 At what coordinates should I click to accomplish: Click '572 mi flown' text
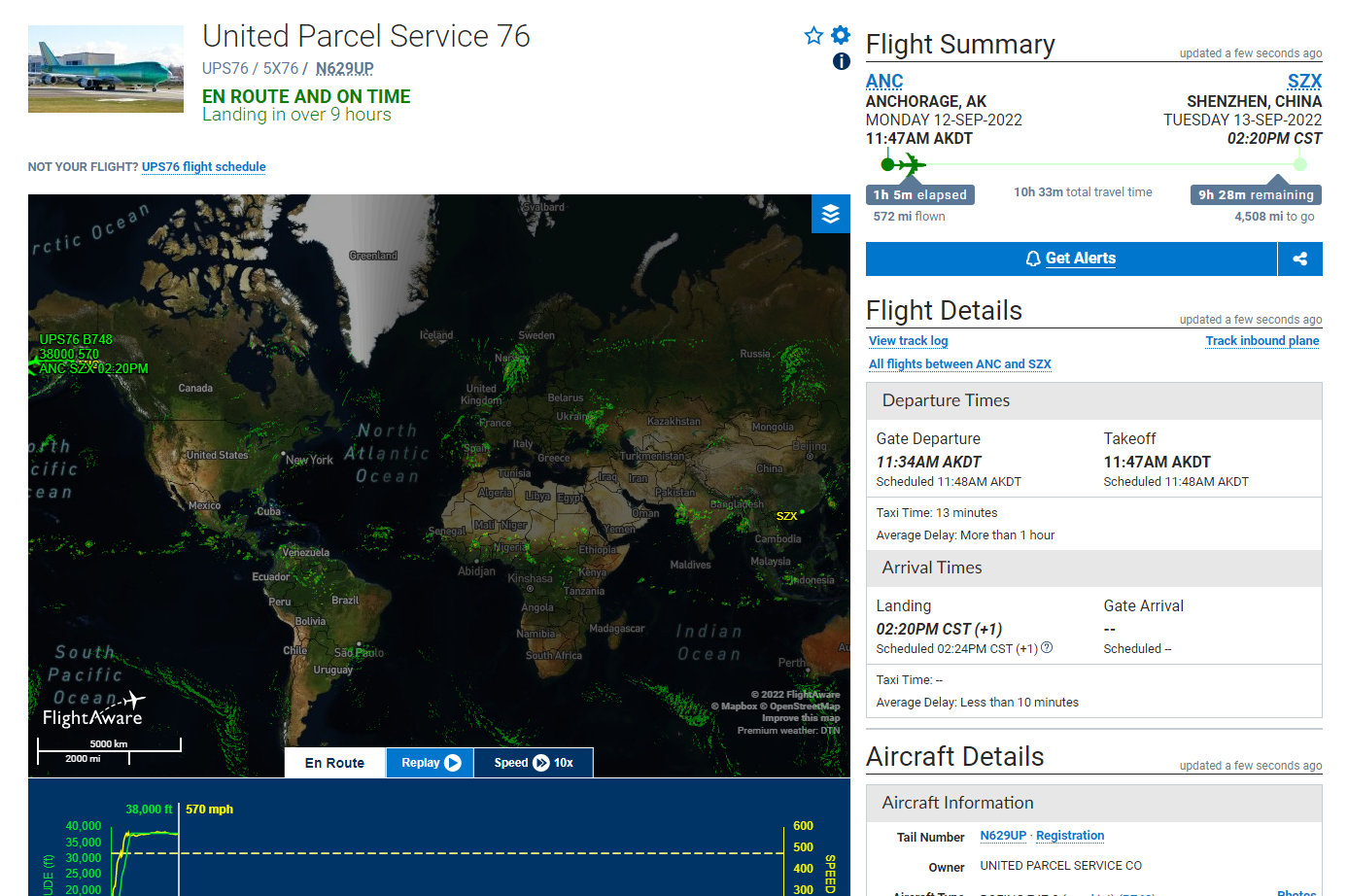coord(909,217)
